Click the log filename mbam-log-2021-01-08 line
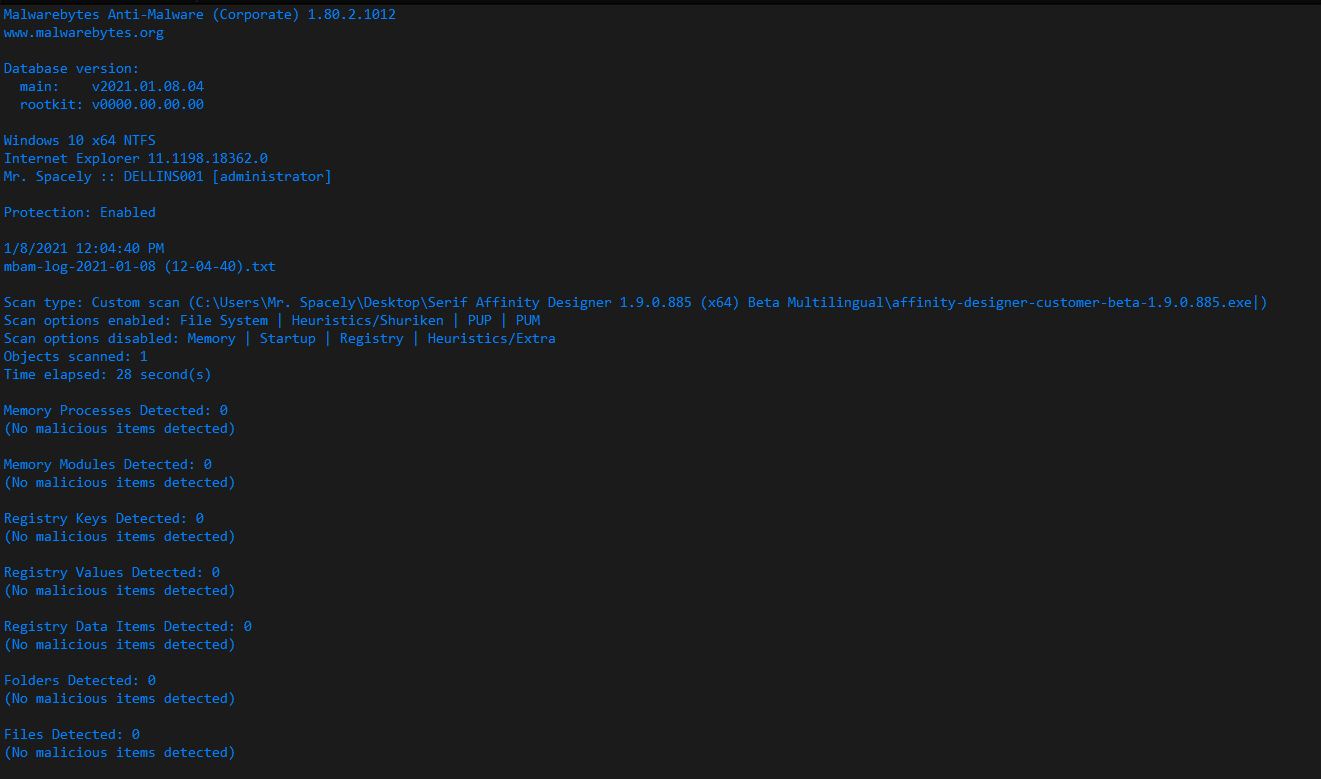1321x779 pixels. coord(140,267)
